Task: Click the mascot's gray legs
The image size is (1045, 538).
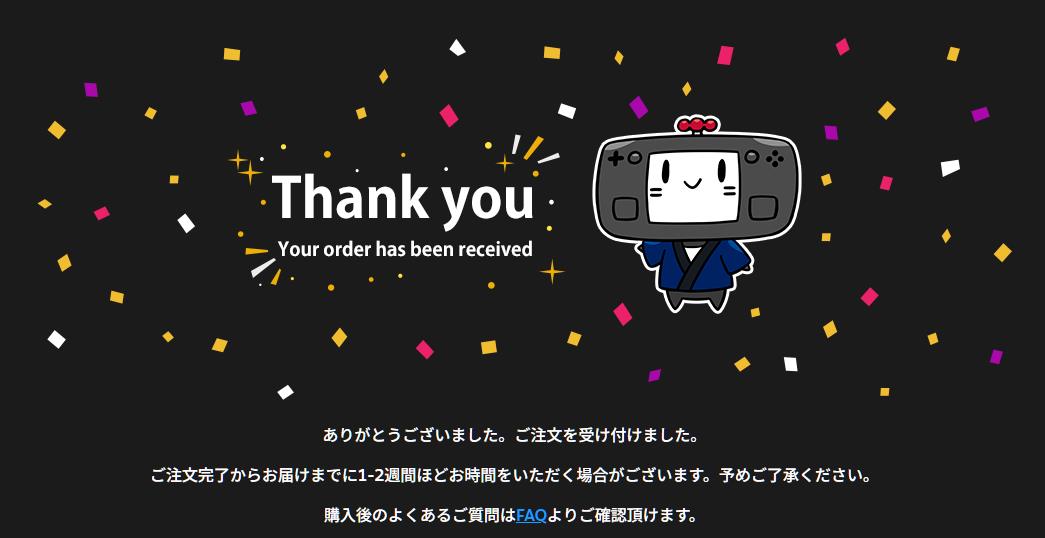Action: [695, 299]
